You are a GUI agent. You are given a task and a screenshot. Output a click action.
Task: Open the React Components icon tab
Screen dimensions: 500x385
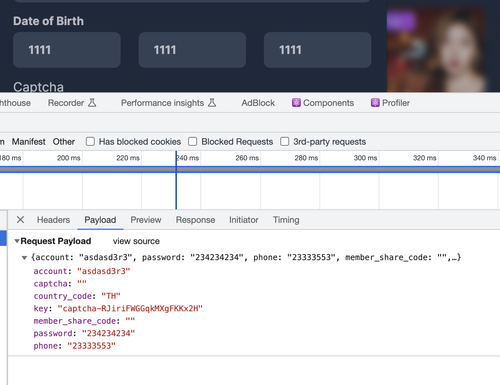click(296, 103)
